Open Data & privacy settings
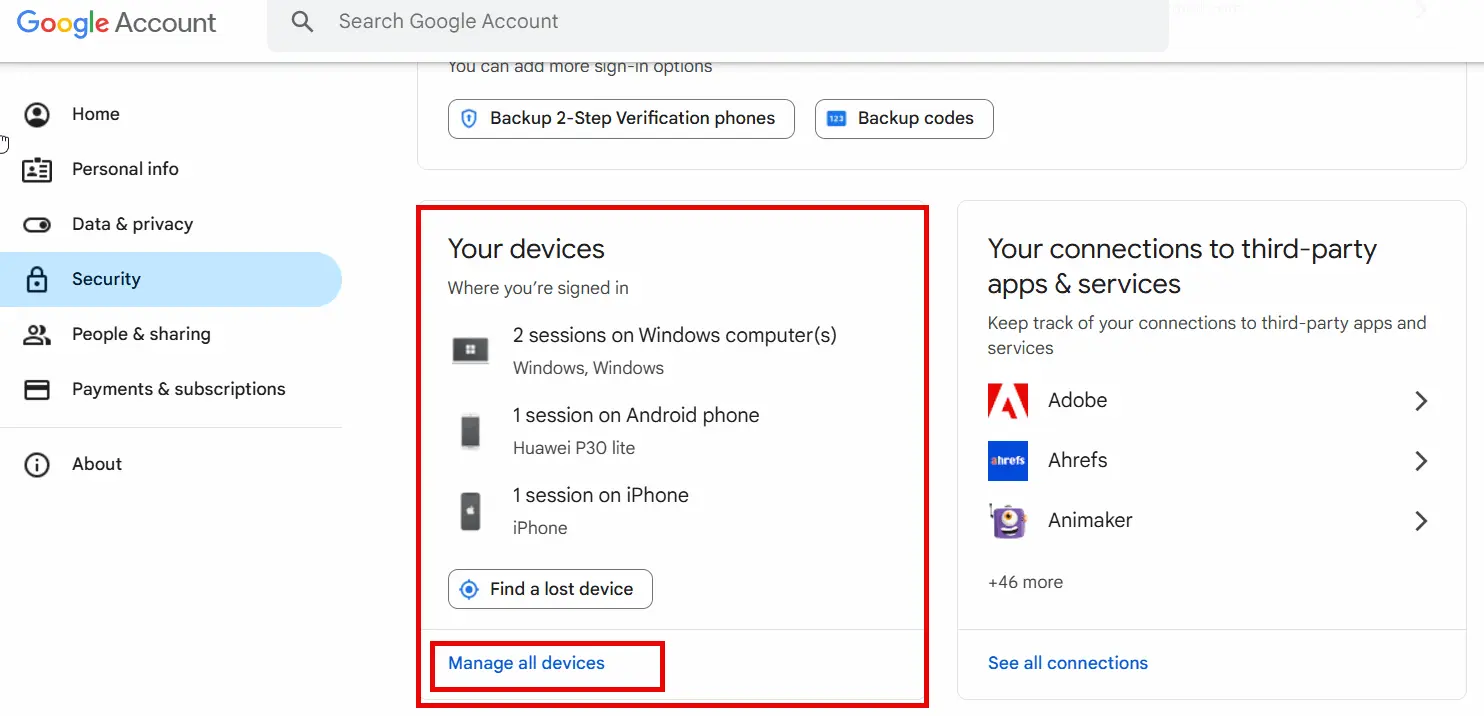 click(x=132, y=225)
